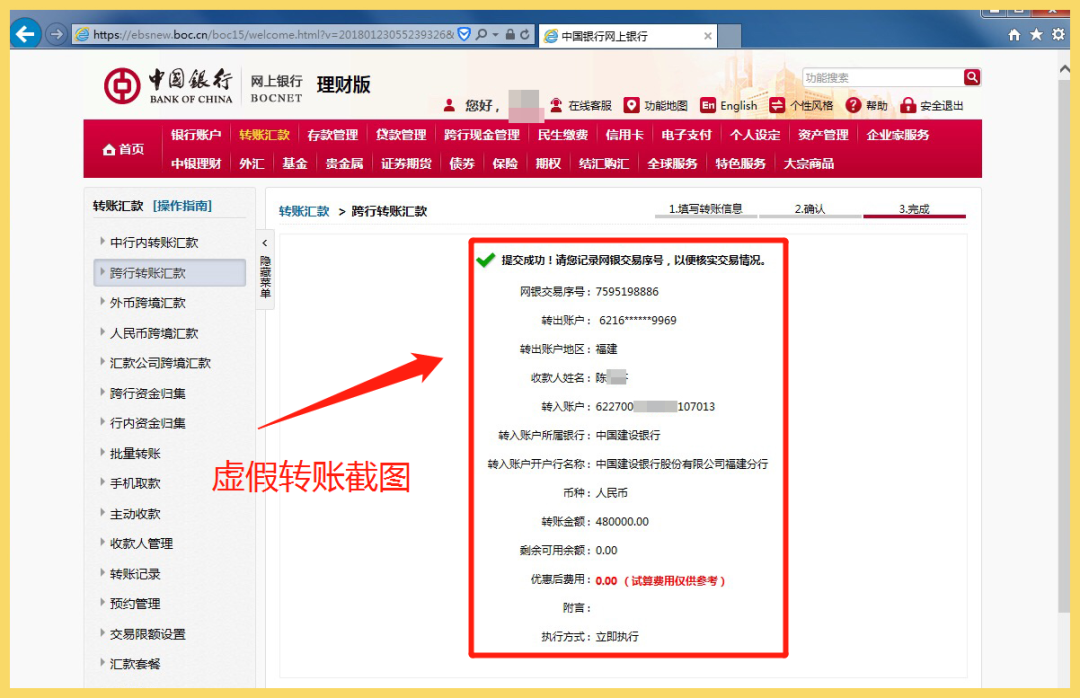Open the 操作指南 guide link
Screen dimensions: 1080x698
click(183, 205)
